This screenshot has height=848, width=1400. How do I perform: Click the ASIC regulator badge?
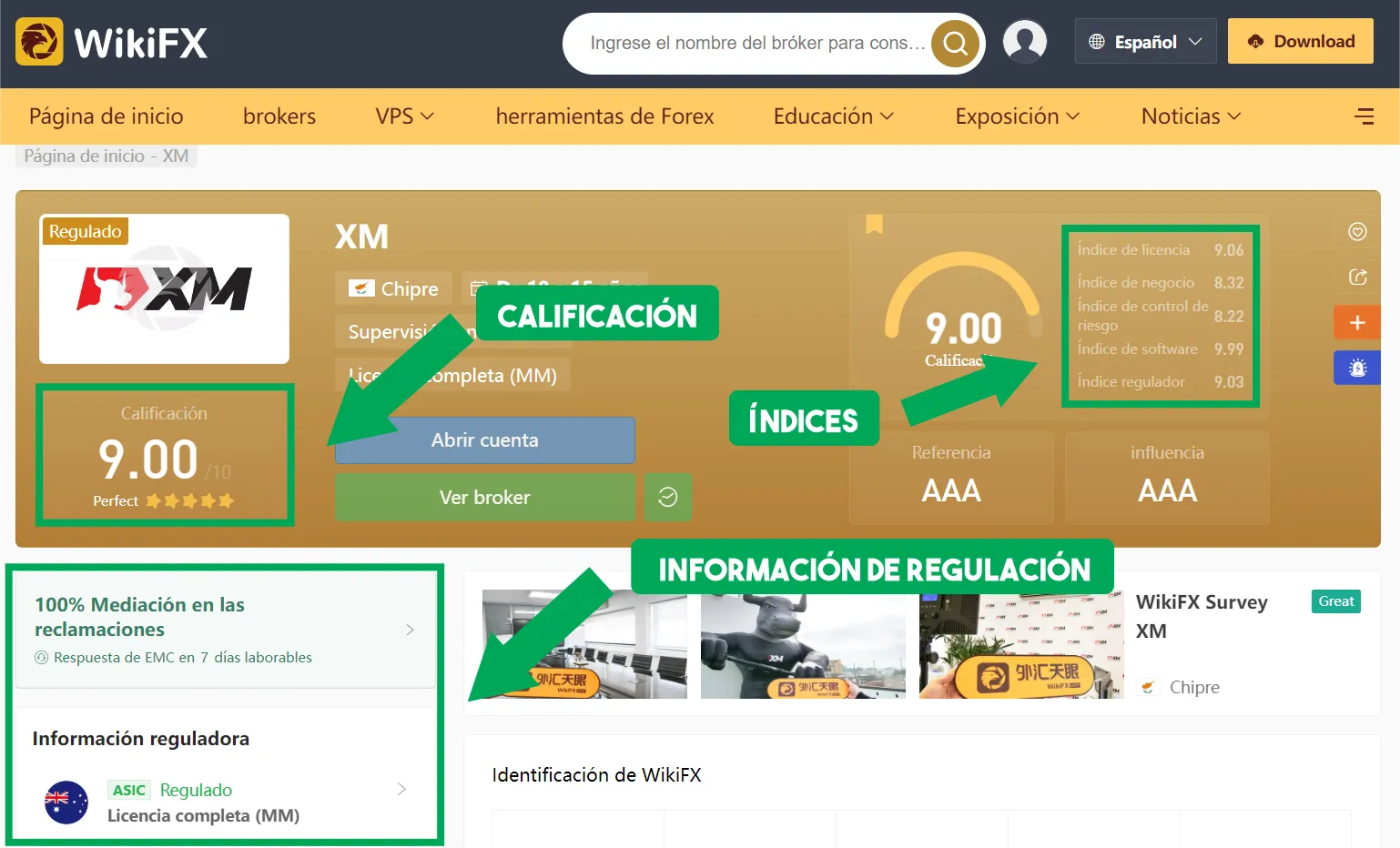coord(129,790)
